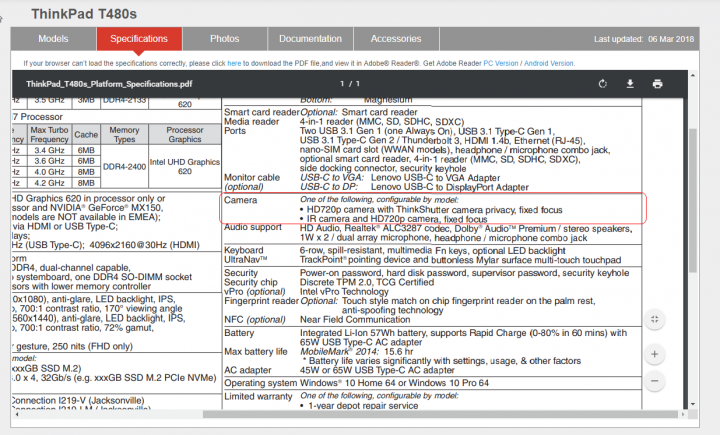Click the PDF page number indicator

[349, 84]
